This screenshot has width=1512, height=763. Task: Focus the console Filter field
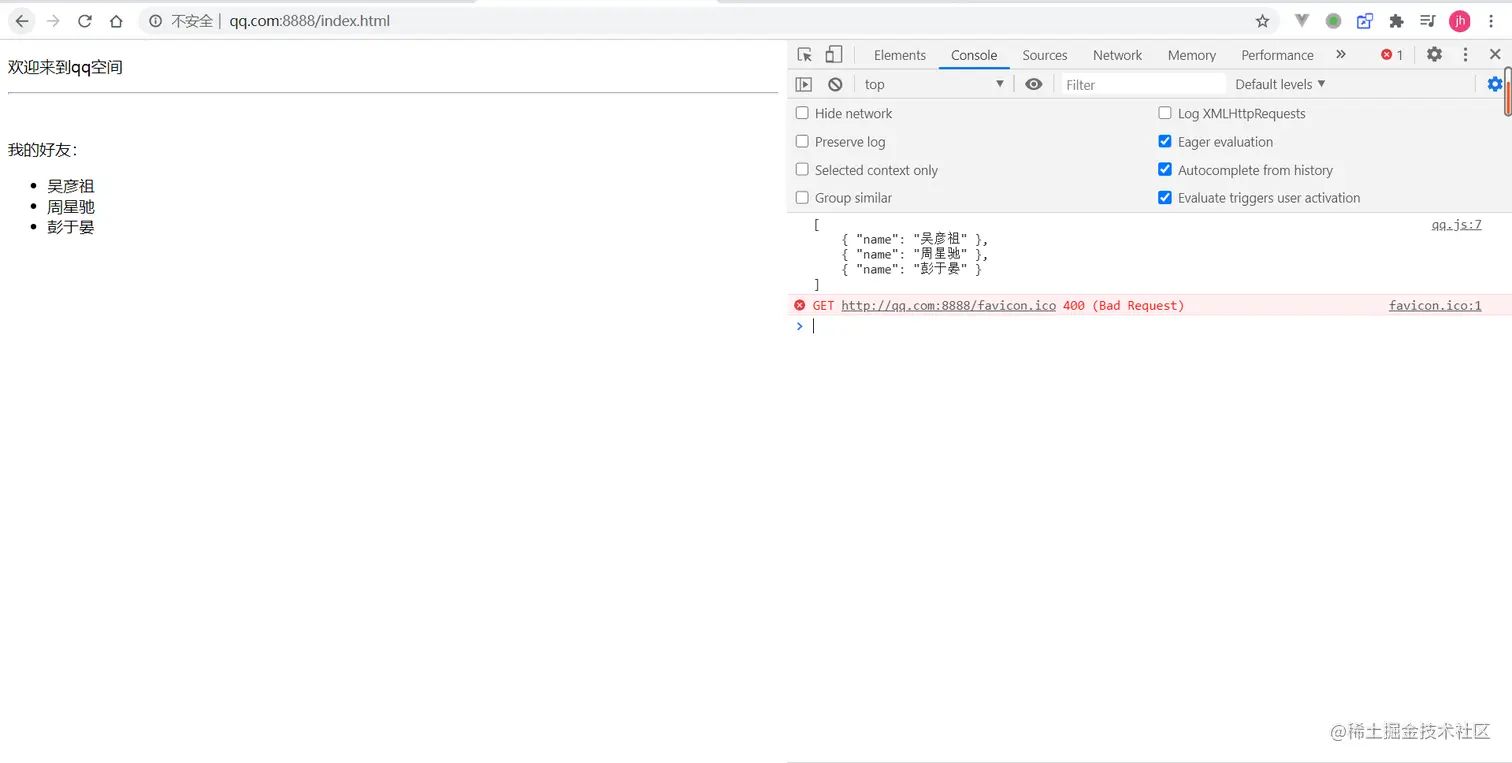tap(1143, 85)
